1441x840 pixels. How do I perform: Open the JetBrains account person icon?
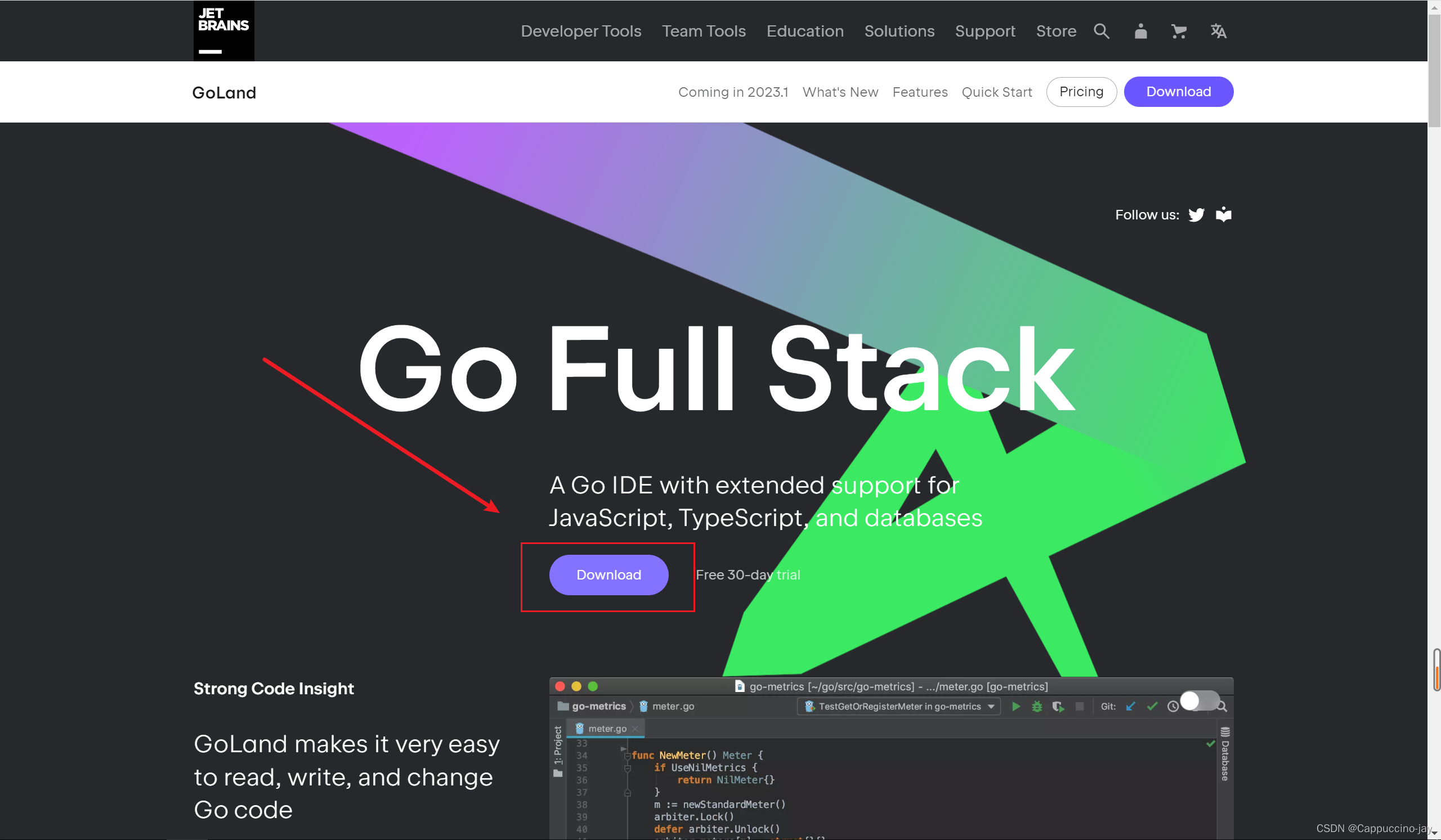pos(1140,31)
